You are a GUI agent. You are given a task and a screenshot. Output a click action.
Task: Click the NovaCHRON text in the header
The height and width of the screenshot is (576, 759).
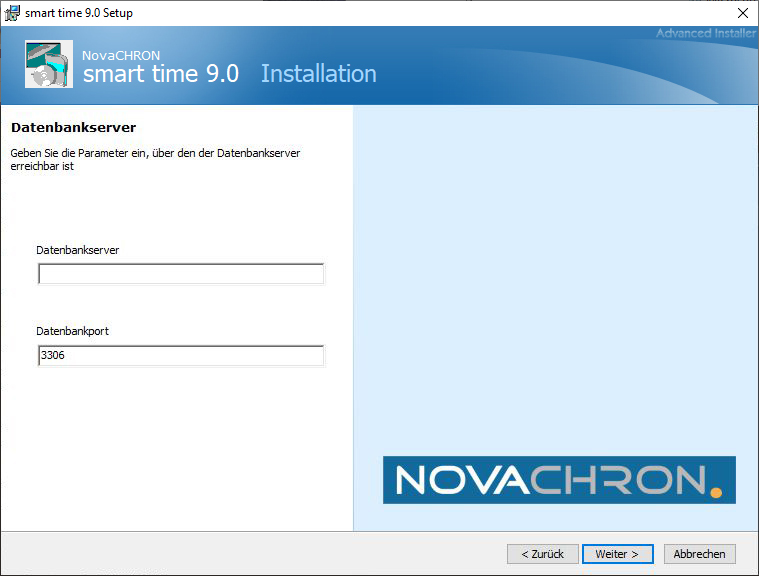[121, 55]
